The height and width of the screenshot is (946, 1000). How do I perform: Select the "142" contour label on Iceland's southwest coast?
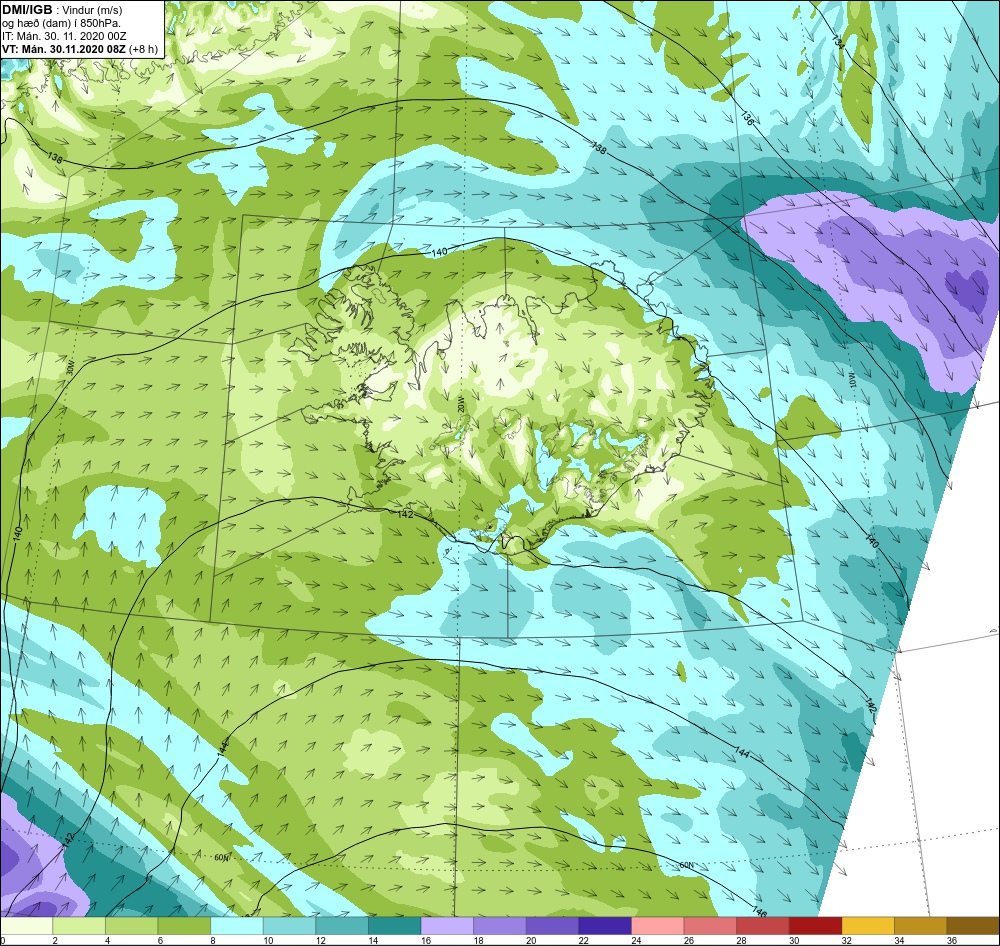tap(404, 514)
